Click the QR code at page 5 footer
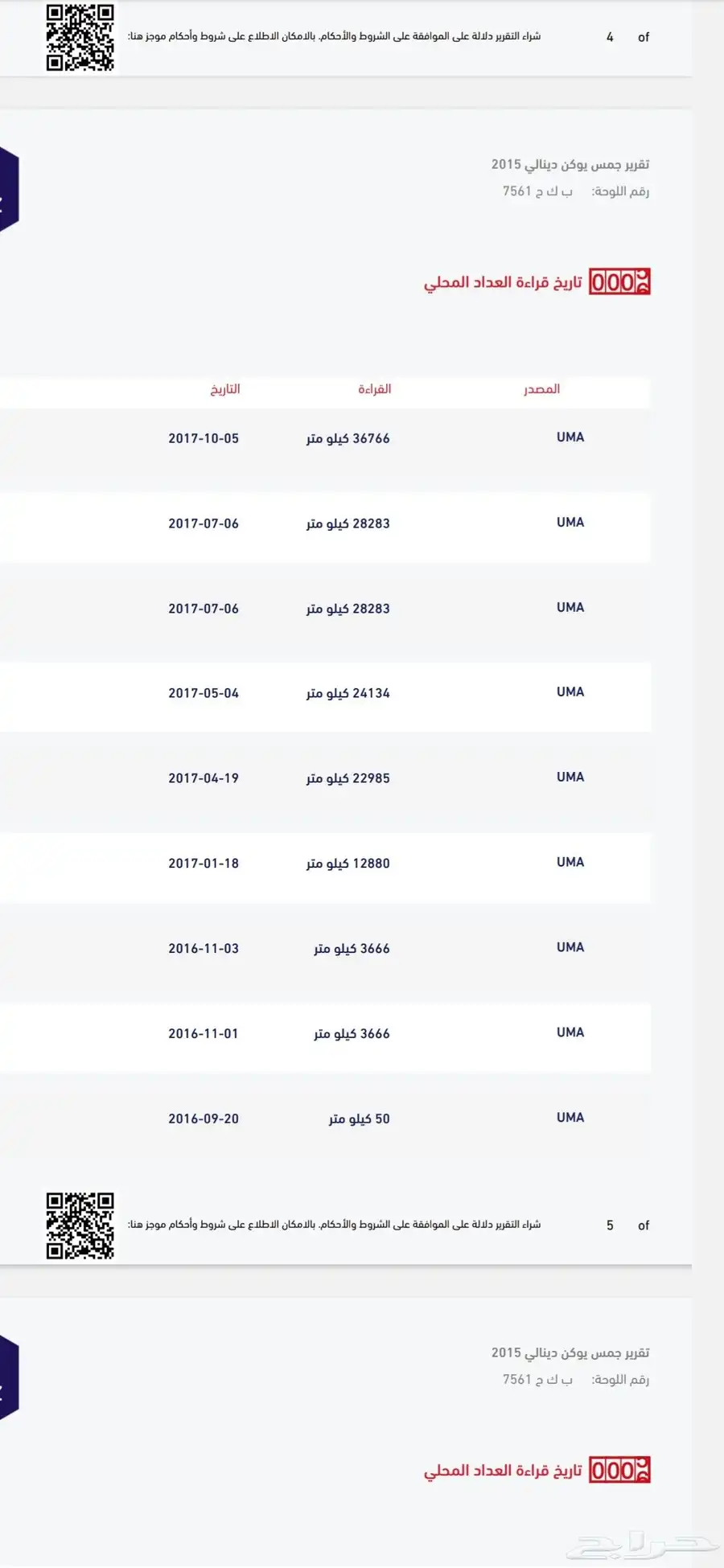 click(x=80, y=1225)
